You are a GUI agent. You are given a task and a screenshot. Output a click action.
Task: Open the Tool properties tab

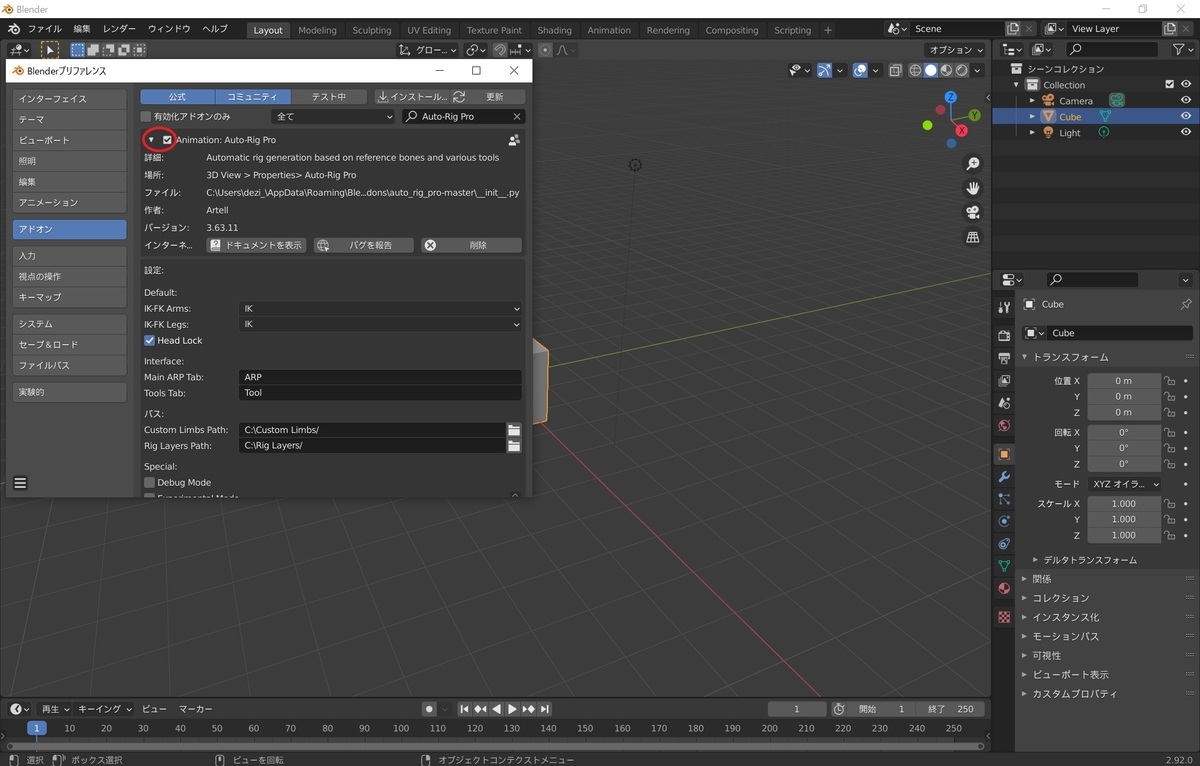pos(1004,306)
